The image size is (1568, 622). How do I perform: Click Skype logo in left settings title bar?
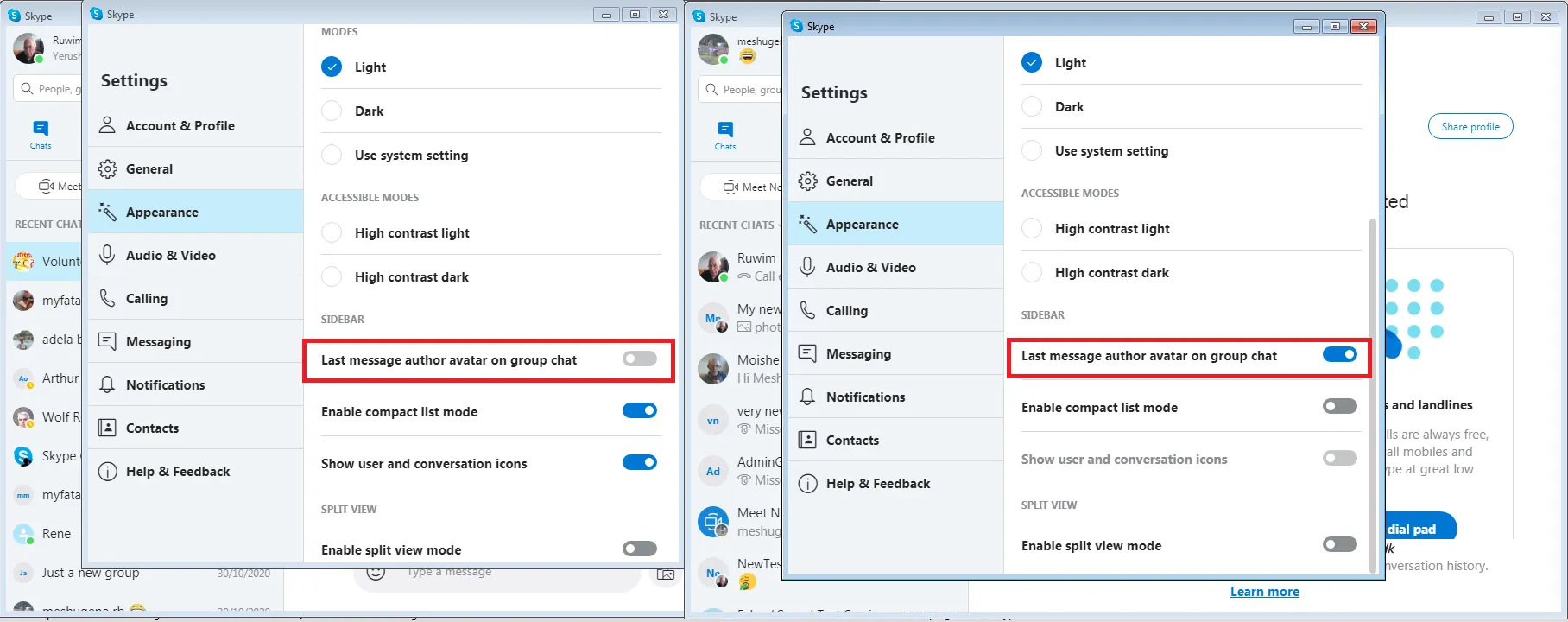pyautogui.click(x=96, y=14)
